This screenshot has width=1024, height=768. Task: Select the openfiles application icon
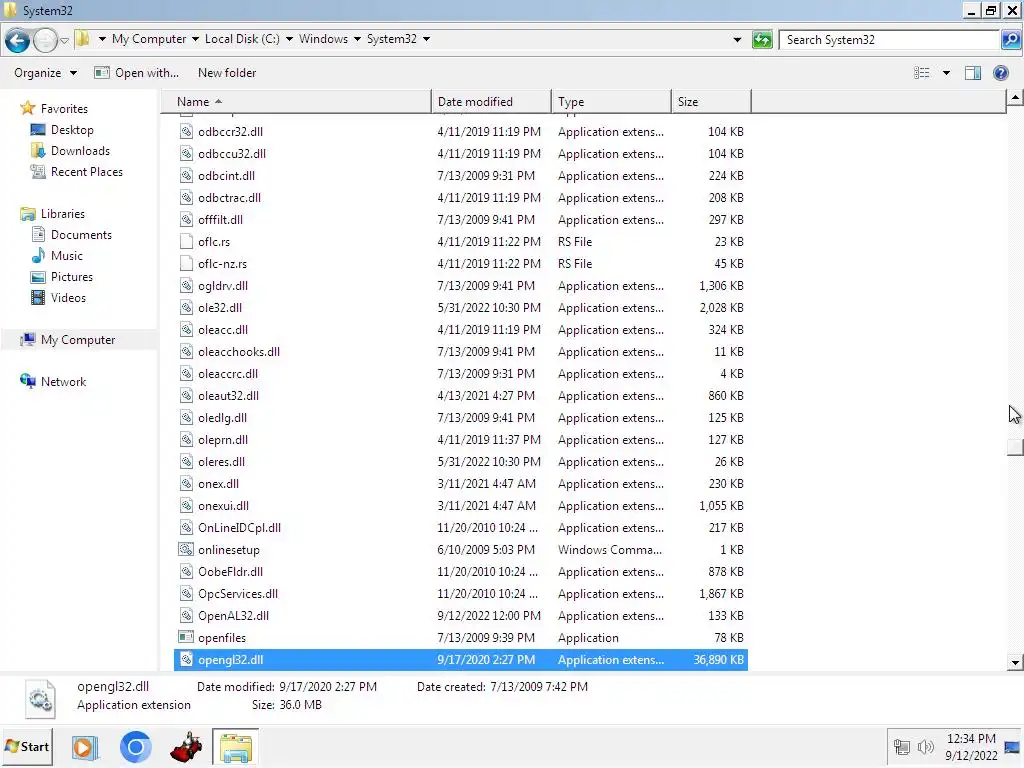tap(186, 637)
